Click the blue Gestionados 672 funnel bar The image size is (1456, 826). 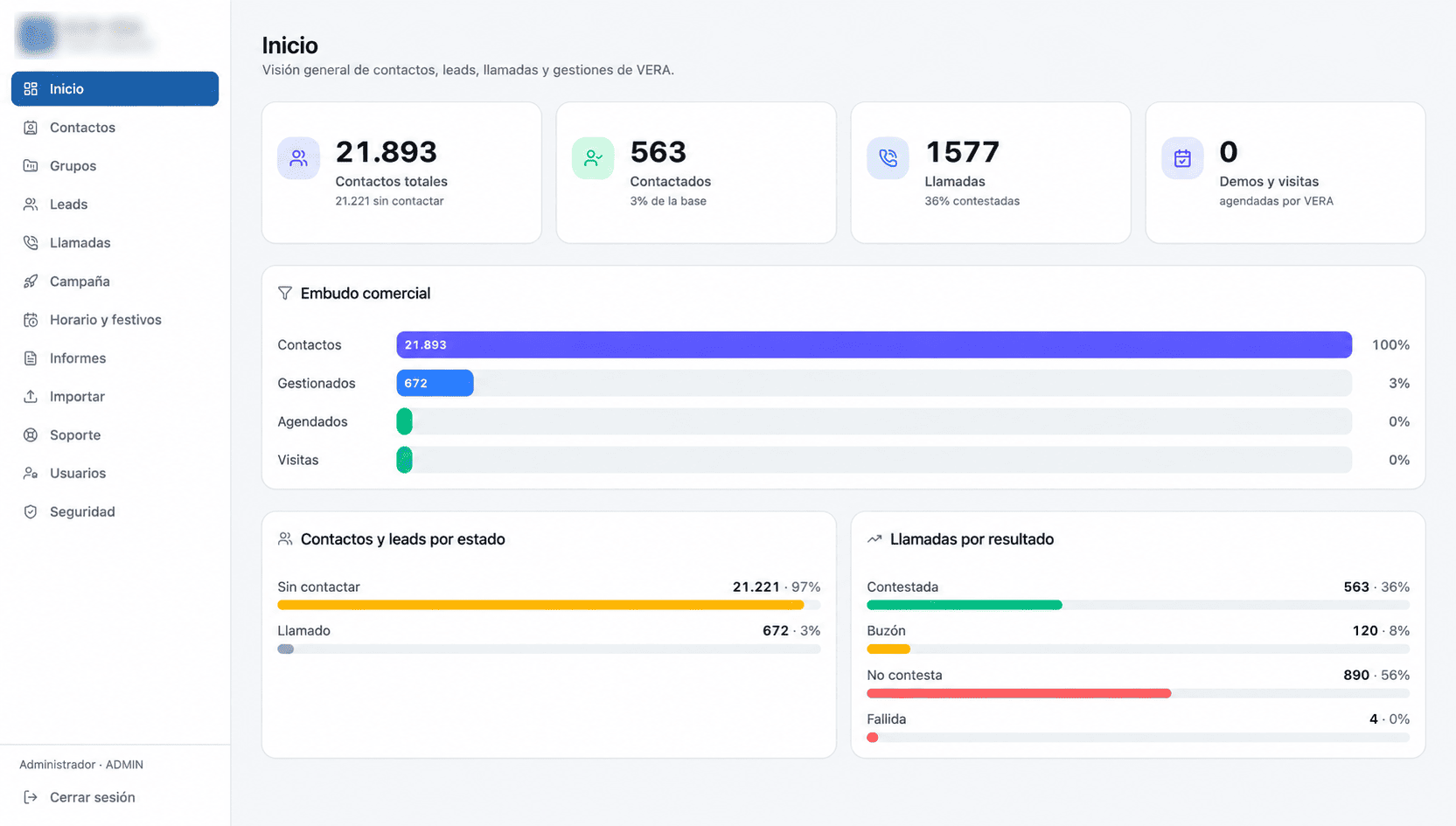pyautogui.click(x=435, y=383)
